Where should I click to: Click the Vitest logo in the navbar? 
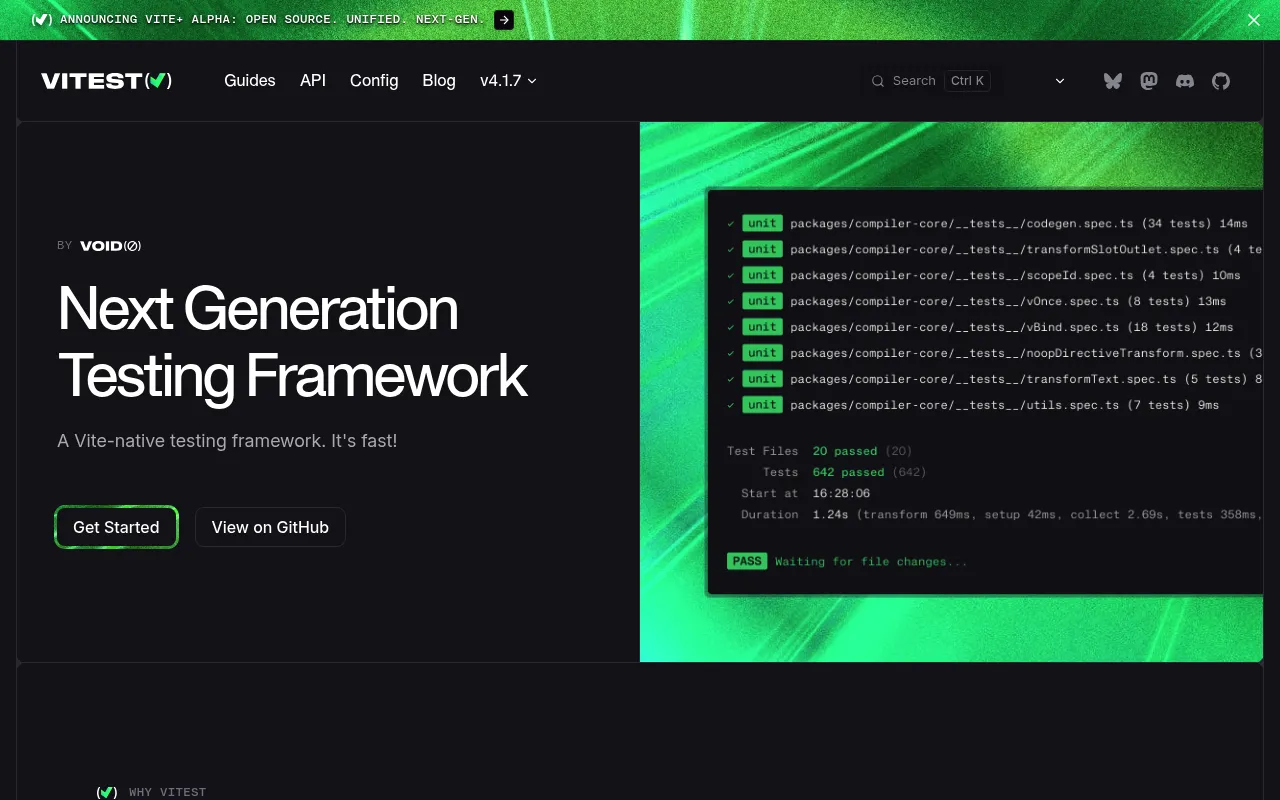point(106,81)
